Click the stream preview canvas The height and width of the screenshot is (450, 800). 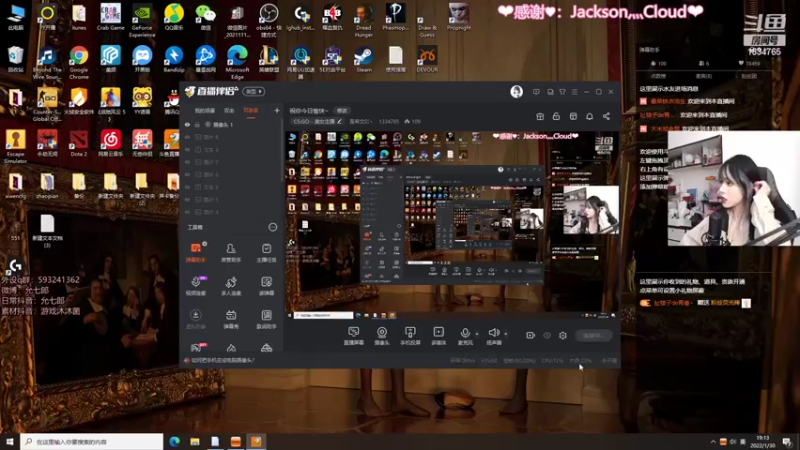point(452,225)
